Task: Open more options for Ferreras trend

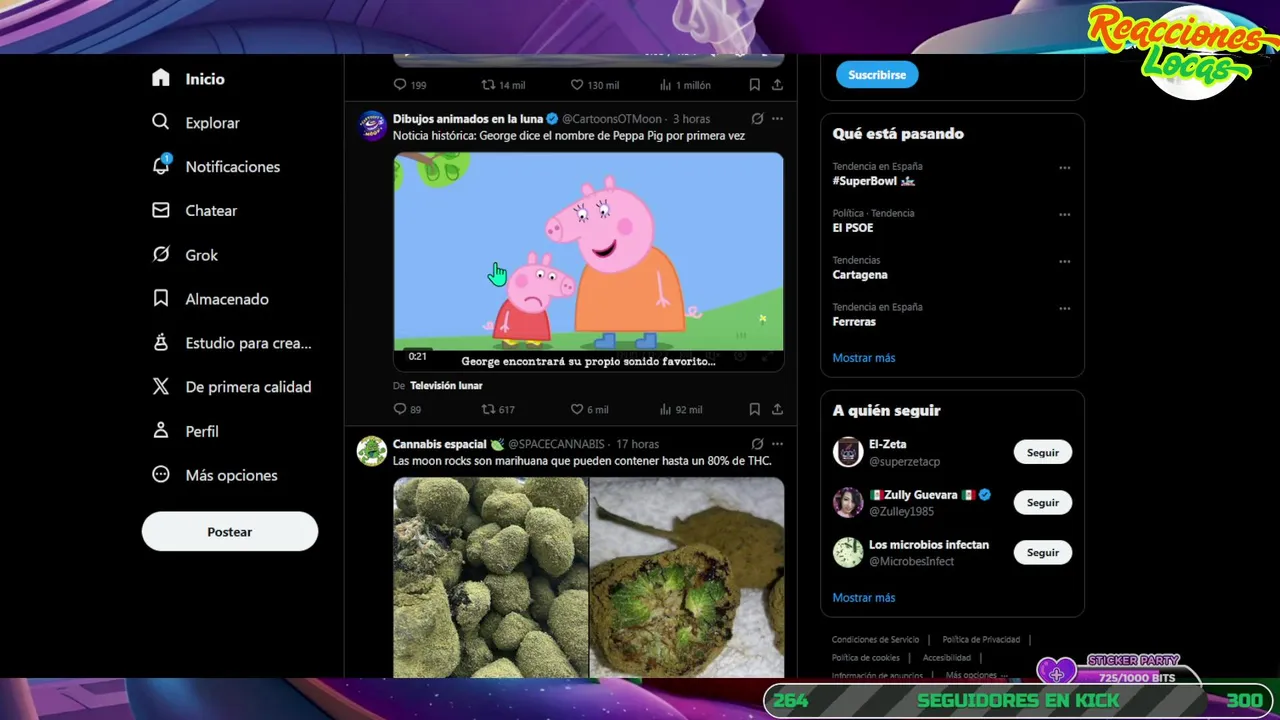Action: coord(1065,309)
